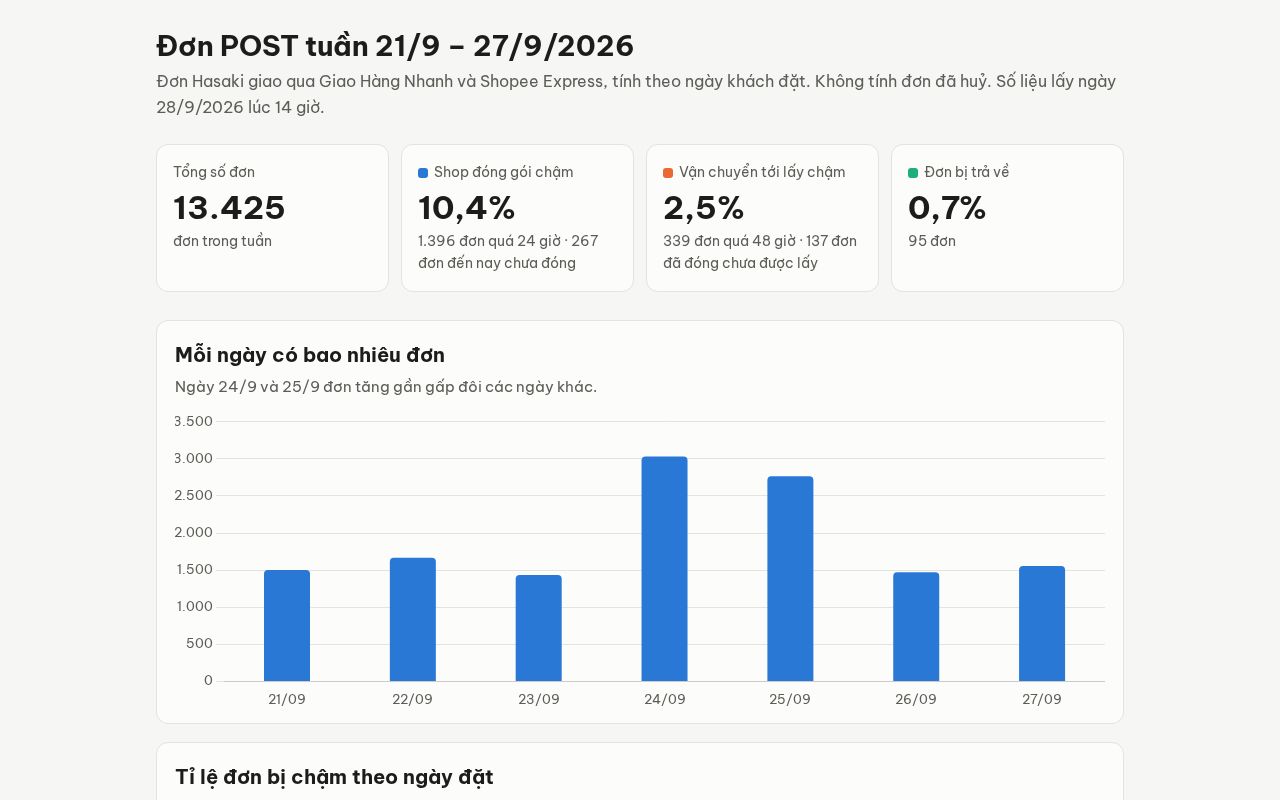Click the total orders value 13.425

(x=229, y=208)
